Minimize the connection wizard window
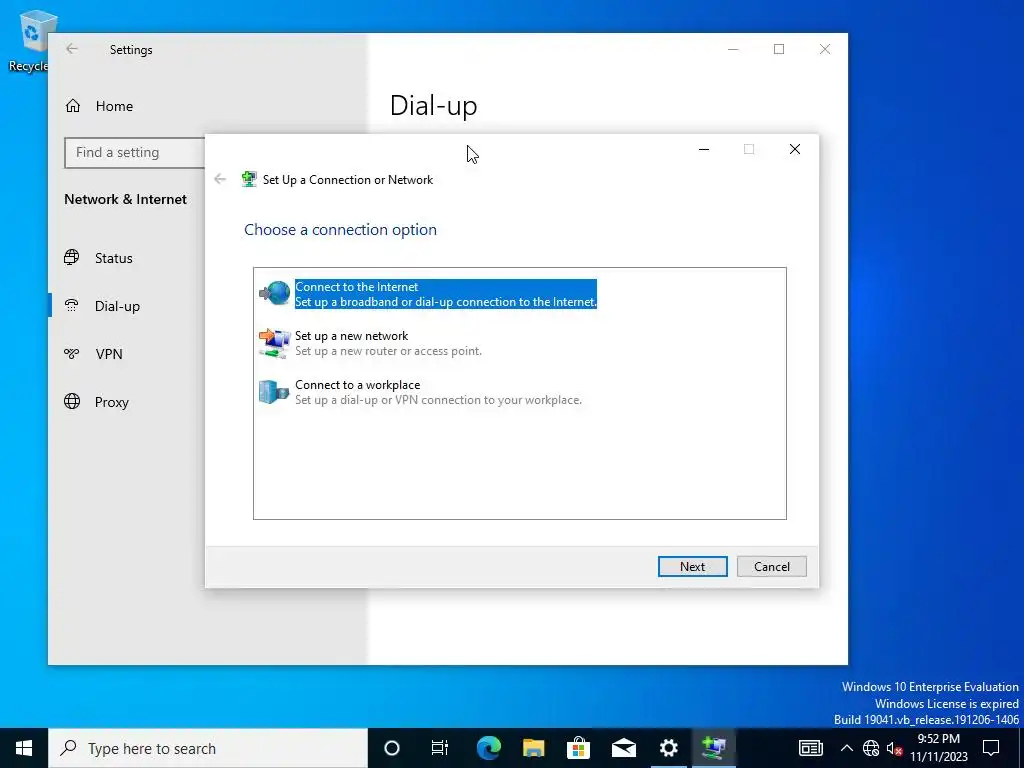Image resolution: width=1024 pixels, height=768 pixels. pos(704,149)
